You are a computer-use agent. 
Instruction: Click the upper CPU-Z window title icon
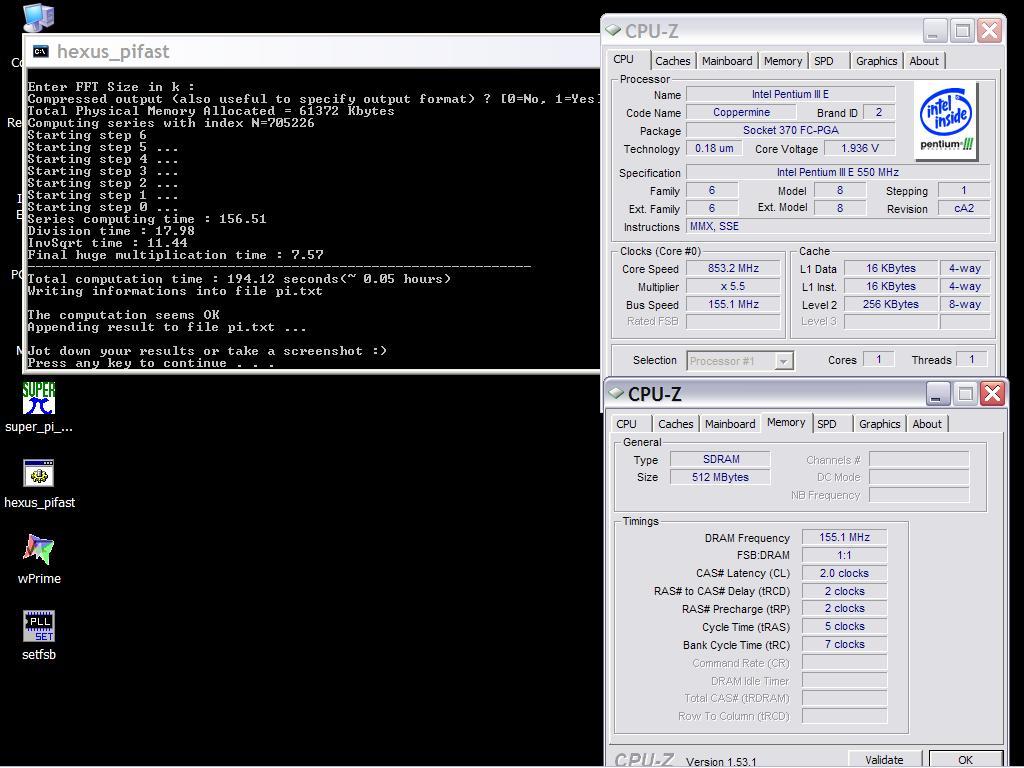point(613,30)
